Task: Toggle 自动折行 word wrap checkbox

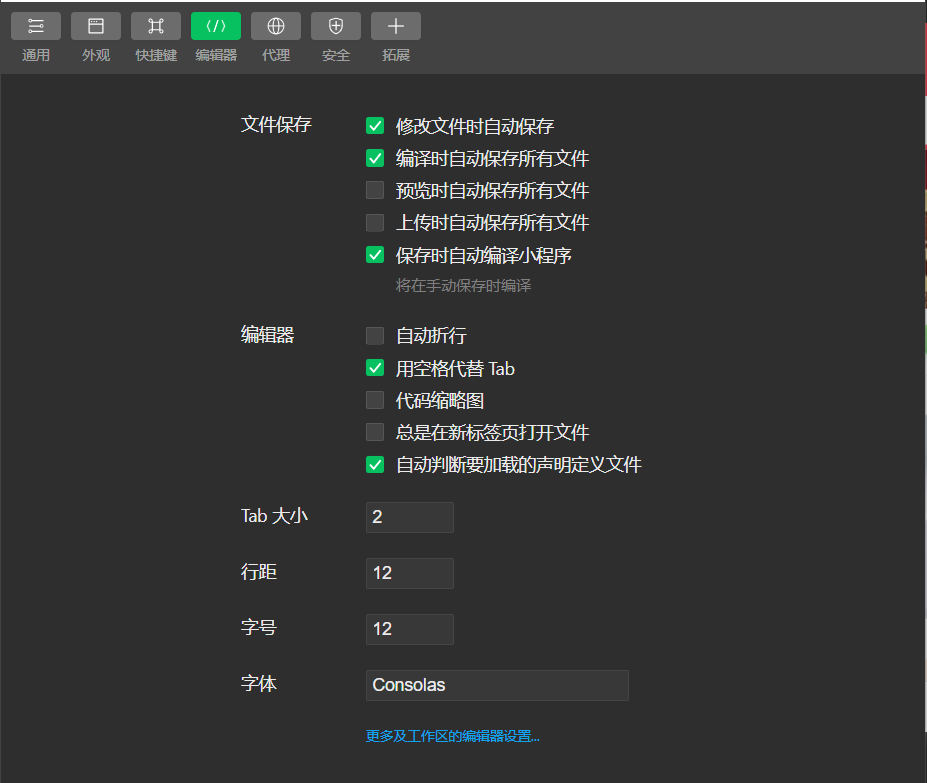Action: [x=375, y=335]
